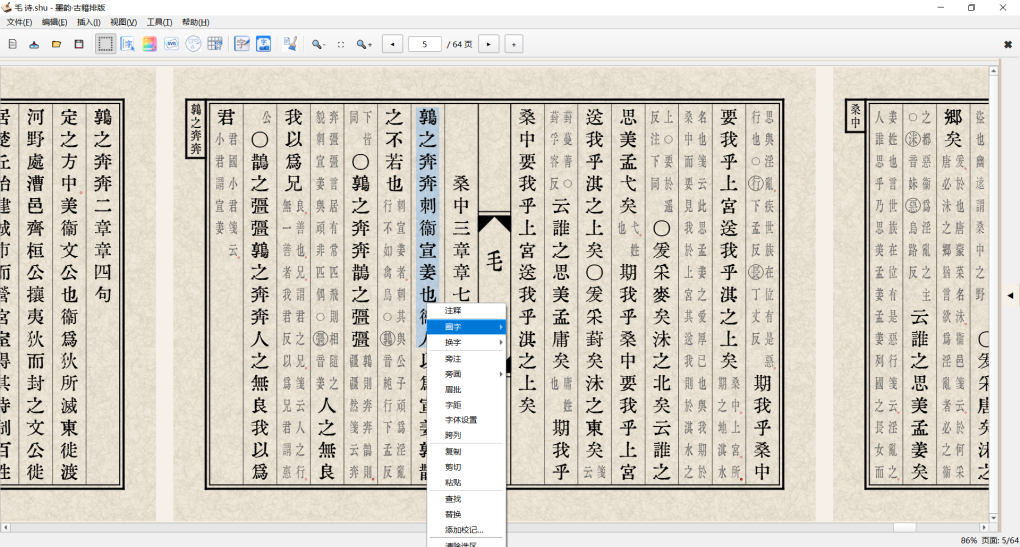The width and height of the screenshot is (1020, 547).
Task: Click the page number field showing 5
Action: 425,44
